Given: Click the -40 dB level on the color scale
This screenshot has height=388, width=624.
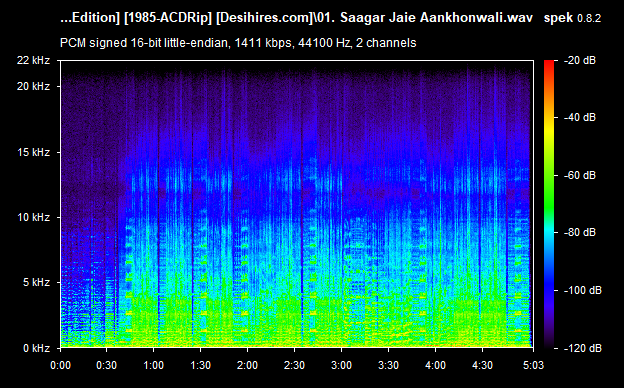Looking at the screenshot, I should 579,117.
